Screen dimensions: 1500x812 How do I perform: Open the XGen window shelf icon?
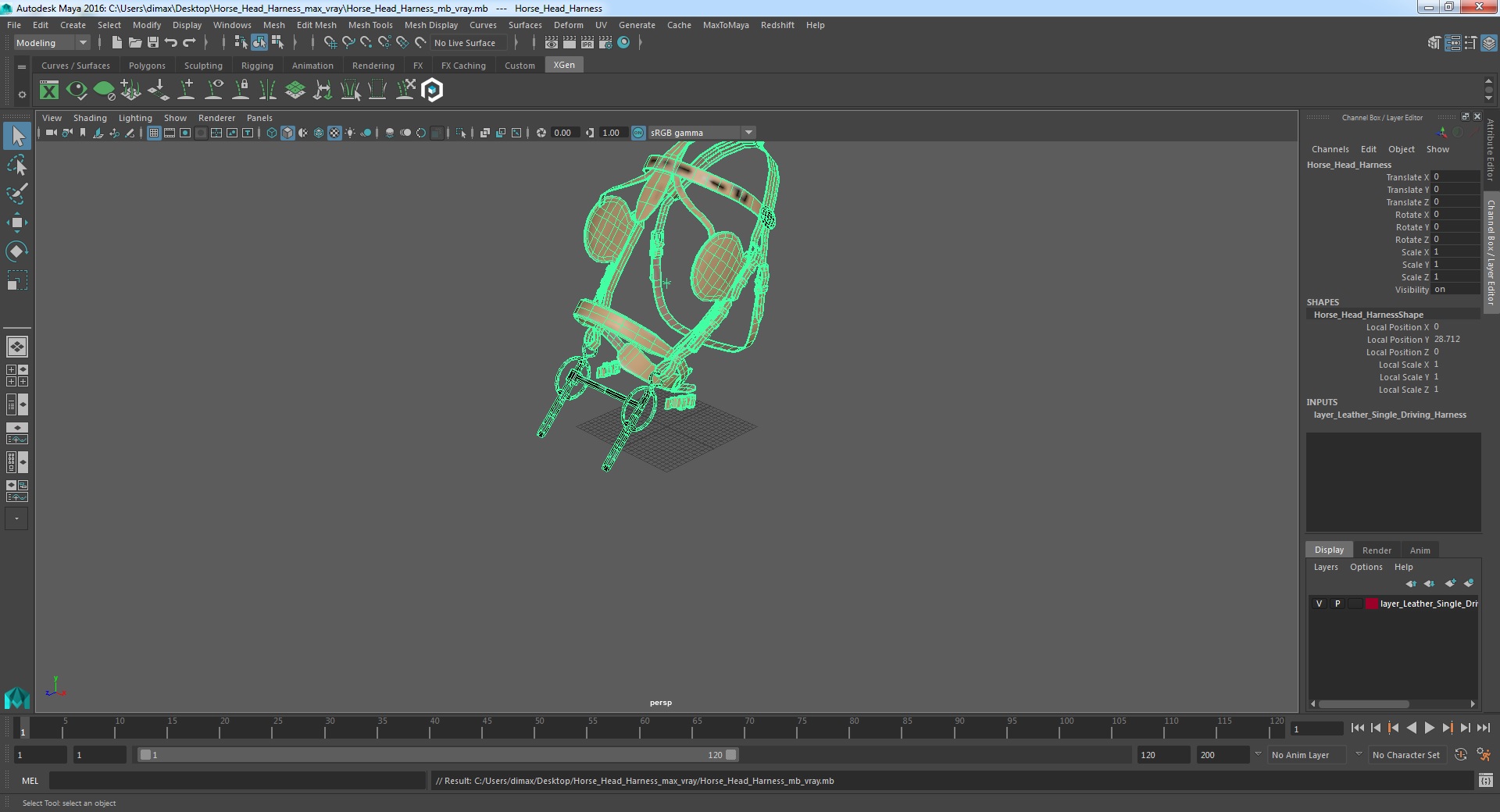pyautogui.click(x=49, y=91)
